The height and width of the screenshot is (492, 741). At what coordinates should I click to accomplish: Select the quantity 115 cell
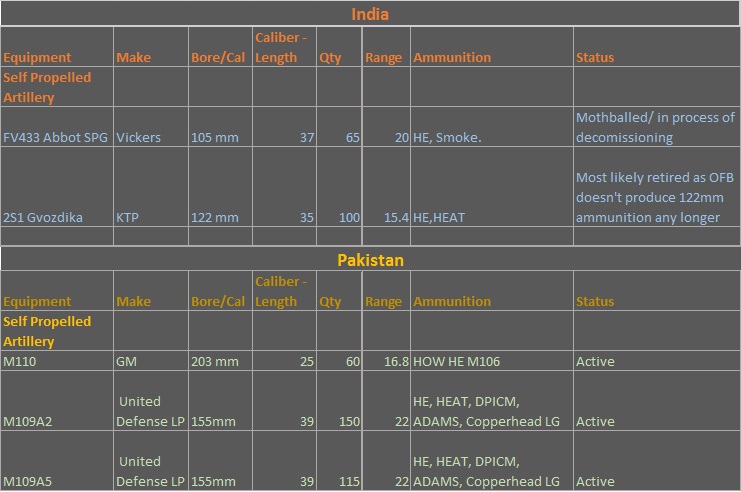pyautogui.click(x=339, y=461)
